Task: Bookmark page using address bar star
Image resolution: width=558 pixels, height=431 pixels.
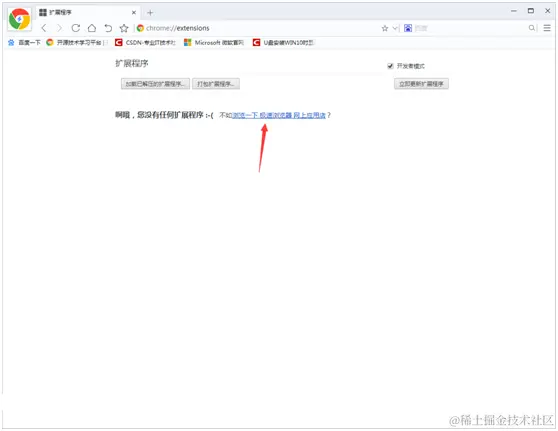Action: (x=385, y=28)
